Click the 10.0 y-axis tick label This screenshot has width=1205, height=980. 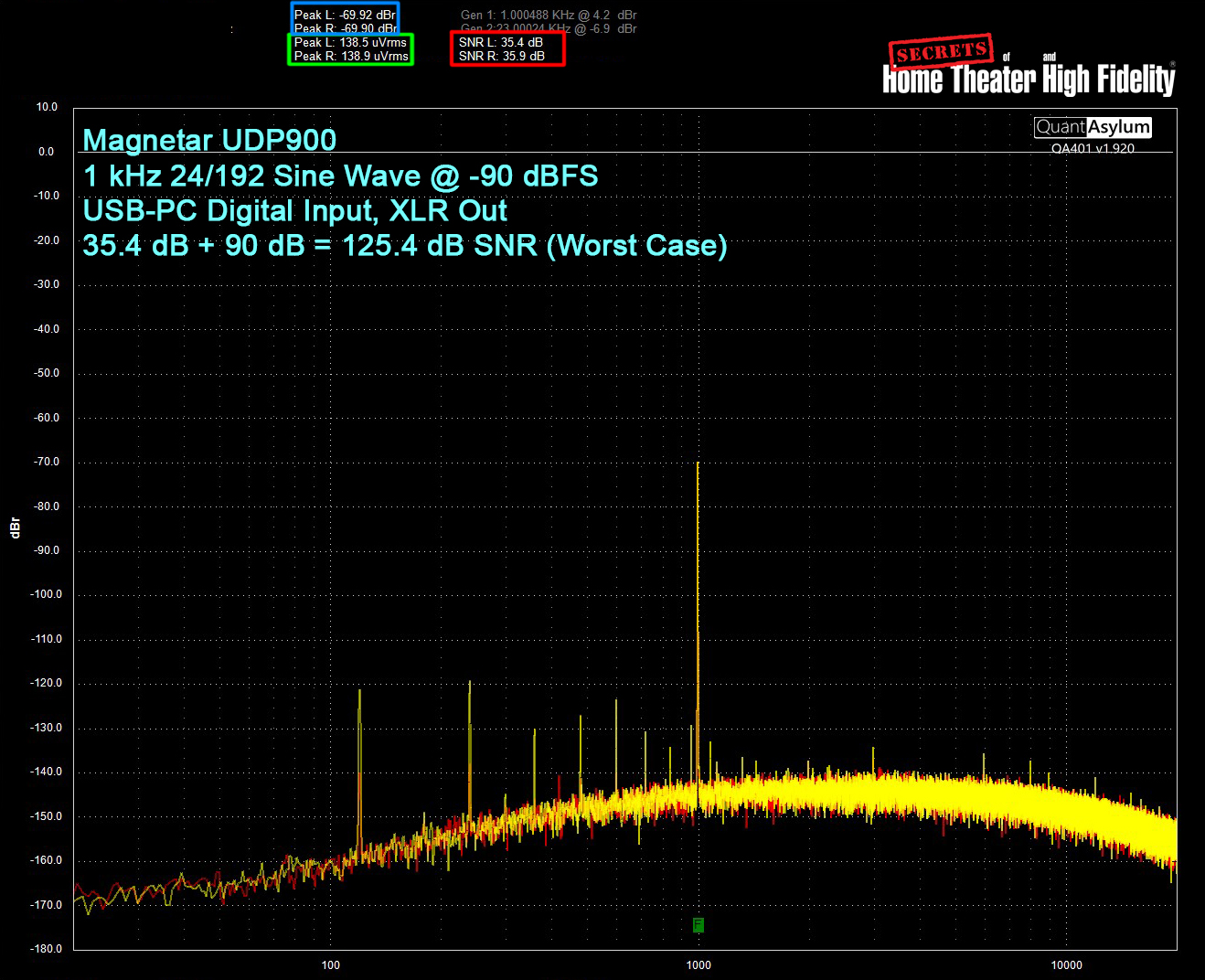point(47,107)
